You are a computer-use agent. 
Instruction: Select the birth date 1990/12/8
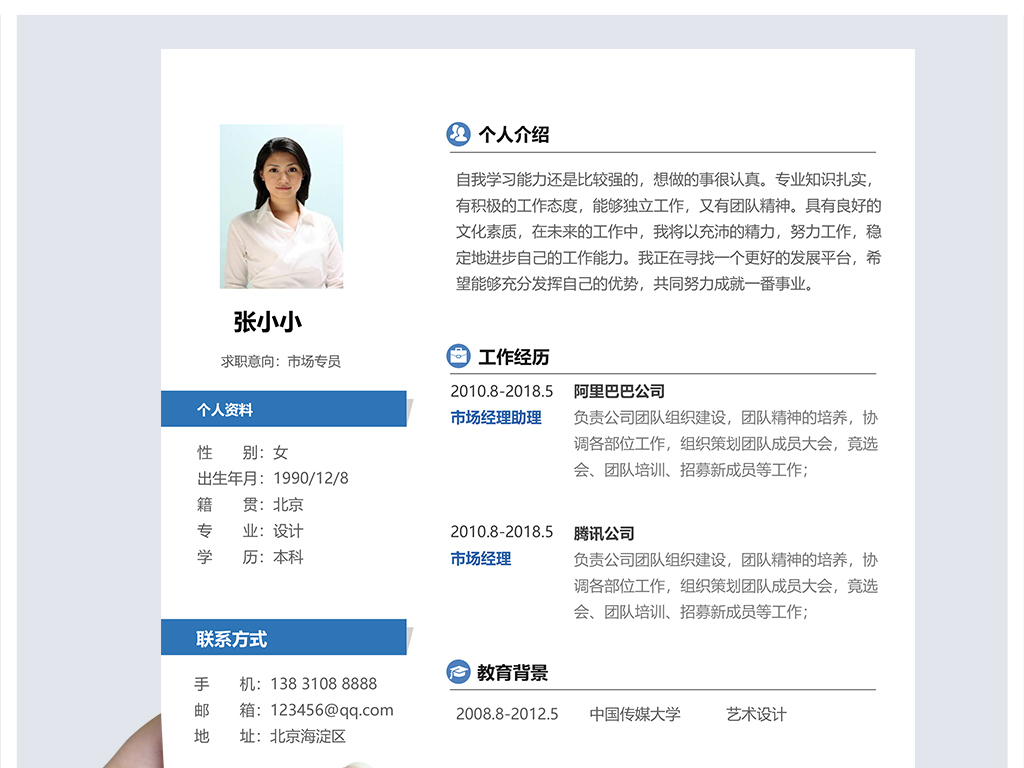(x=311, y=478)
